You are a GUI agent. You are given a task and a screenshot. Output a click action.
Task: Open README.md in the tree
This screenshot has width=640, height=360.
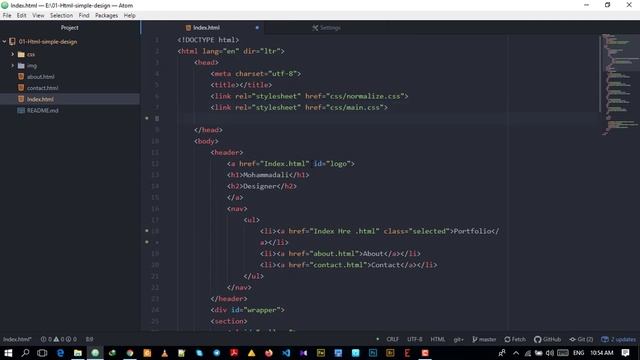(42, 110)
